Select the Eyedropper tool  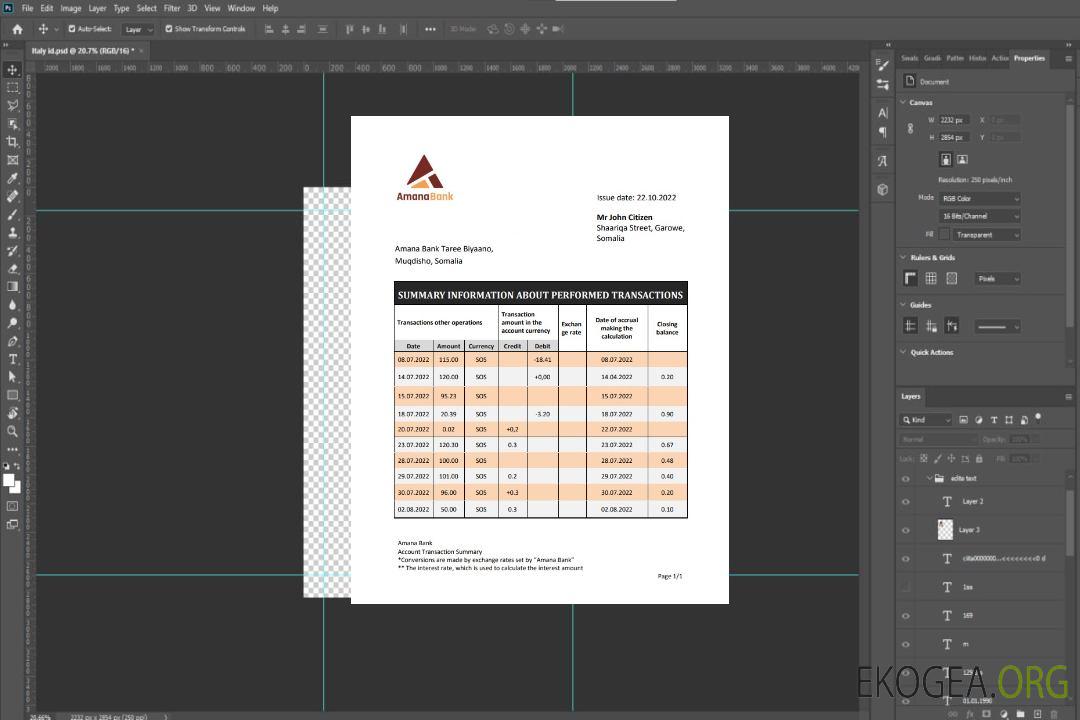tap(13, 178)
